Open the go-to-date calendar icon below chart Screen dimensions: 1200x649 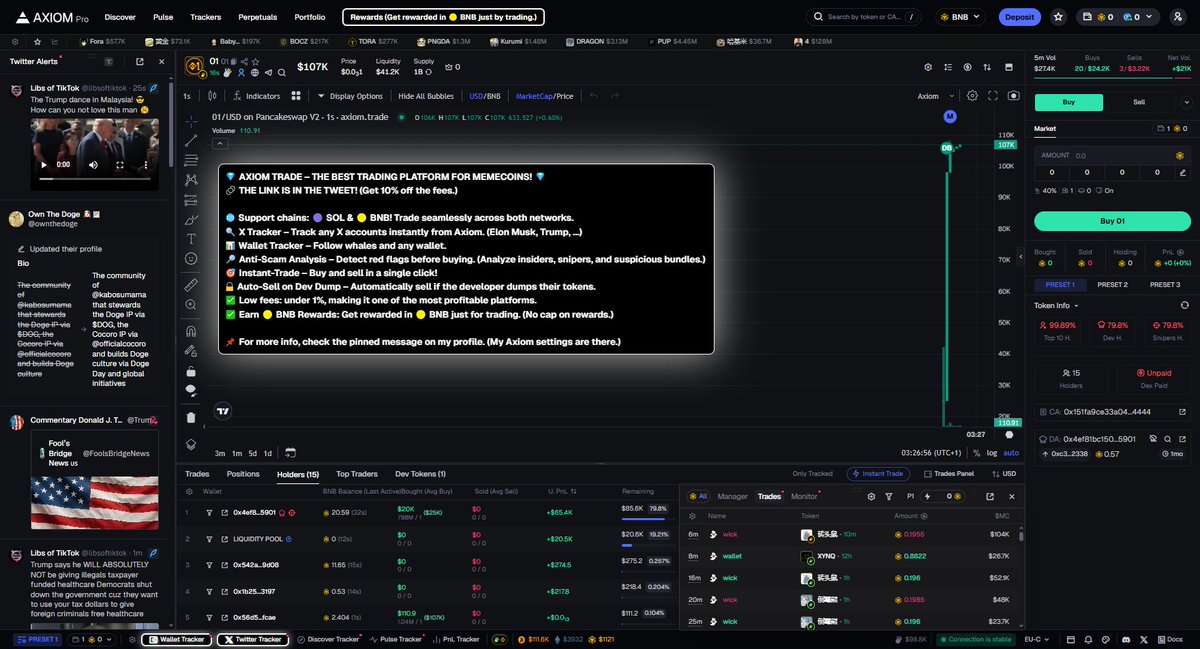(290, 453)
